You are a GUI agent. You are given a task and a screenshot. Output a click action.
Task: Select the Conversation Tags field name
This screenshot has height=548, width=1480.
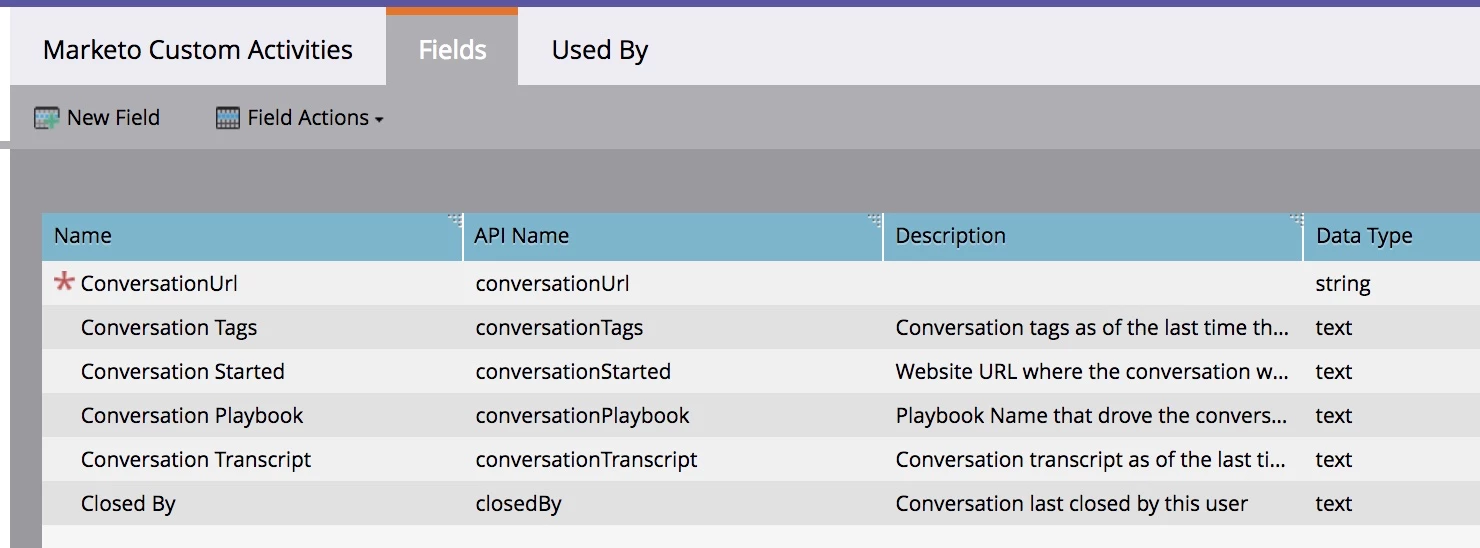(169, 328)
